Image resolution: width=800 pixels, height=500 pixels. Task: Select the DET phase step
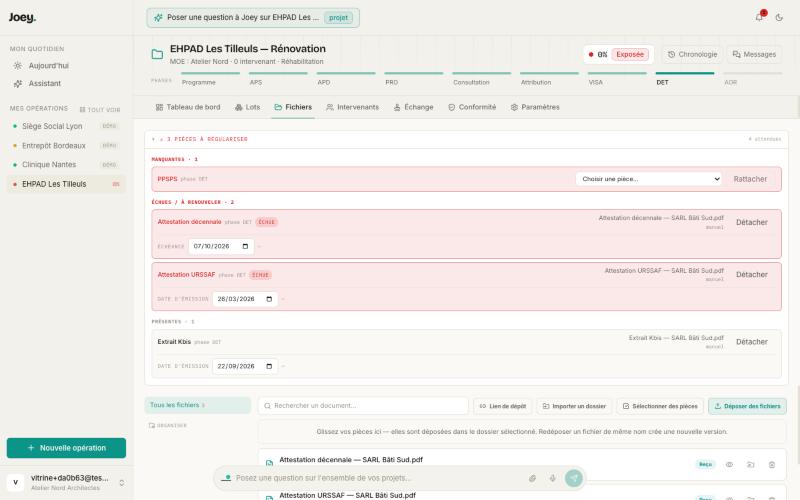point(685,79)
